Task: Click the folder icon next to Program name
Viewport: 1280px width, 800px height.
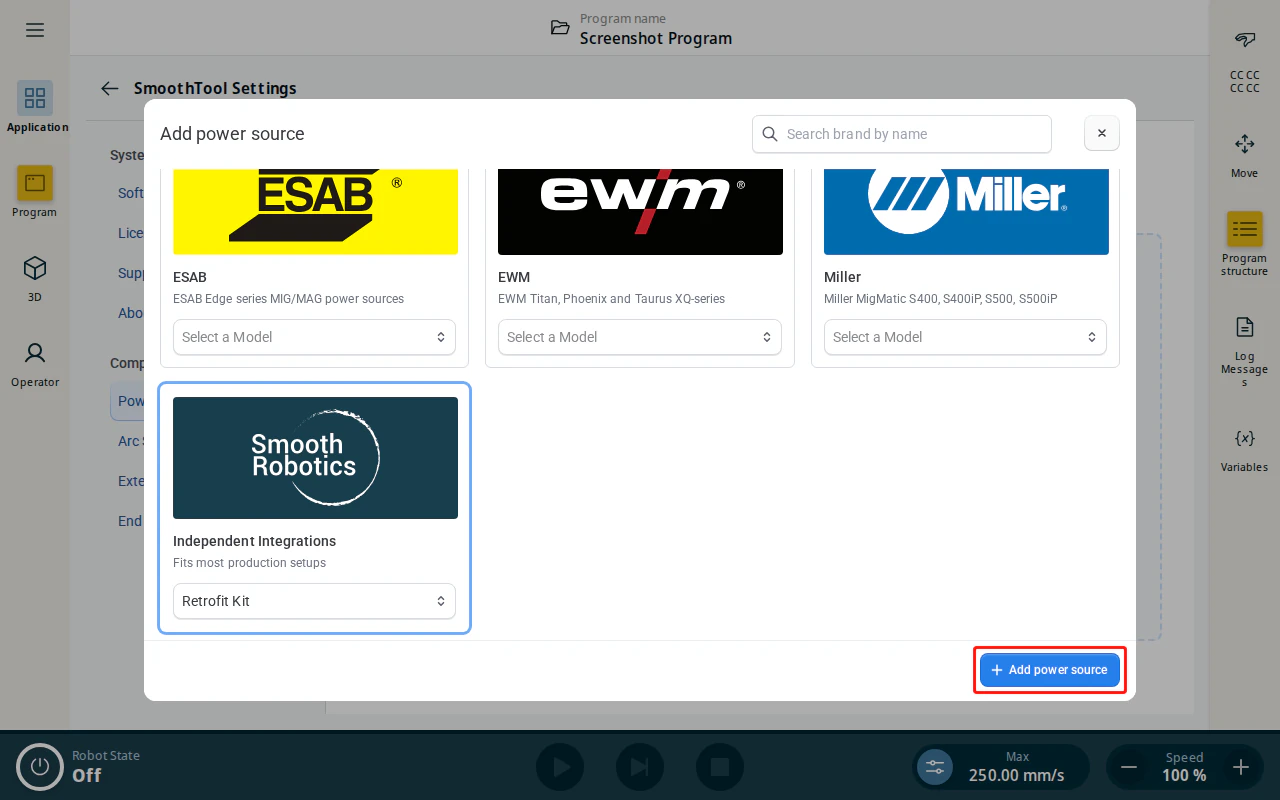Action: tap(561, 28)
